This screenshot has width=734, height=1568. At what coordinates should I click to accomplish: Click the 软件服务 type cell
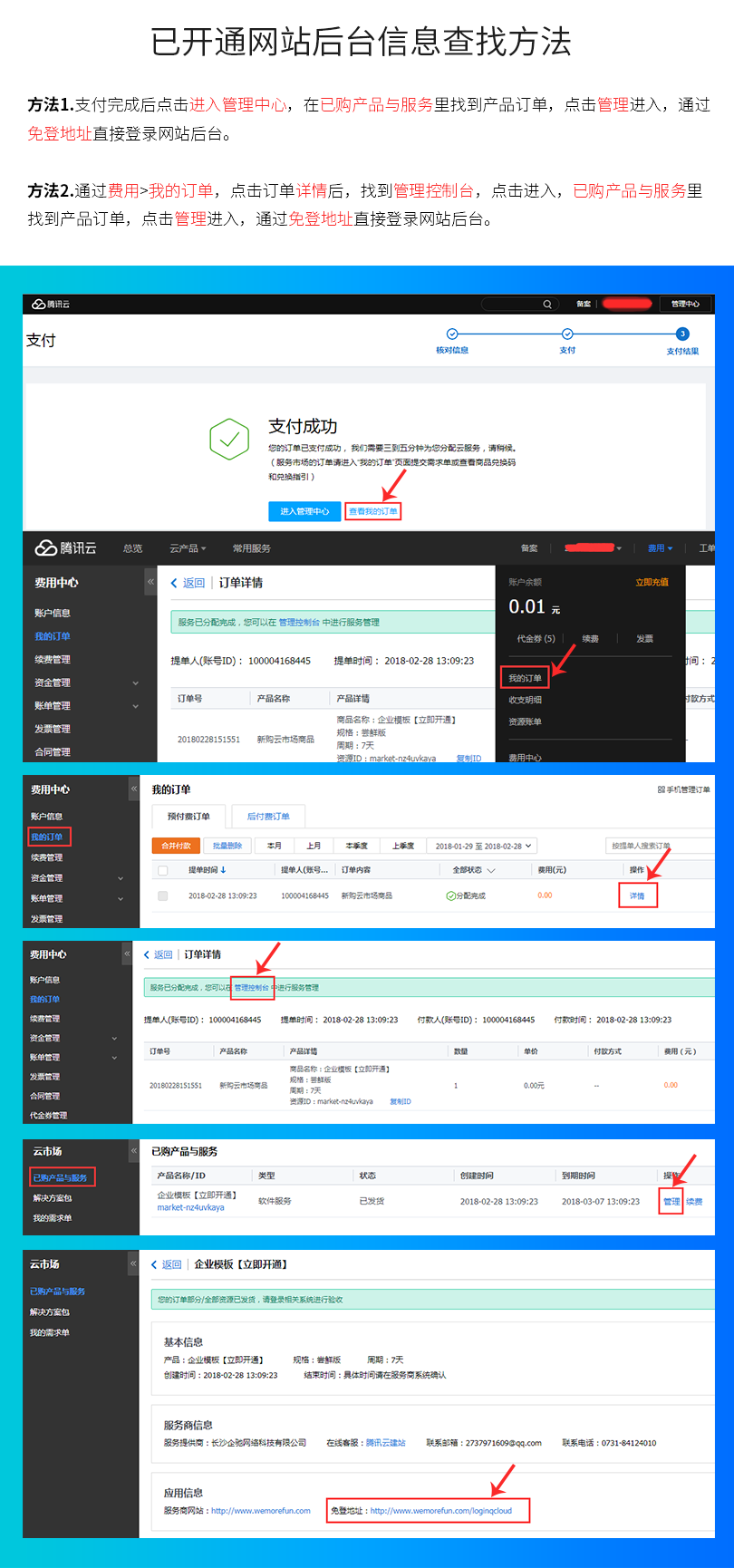[275, 1201]
